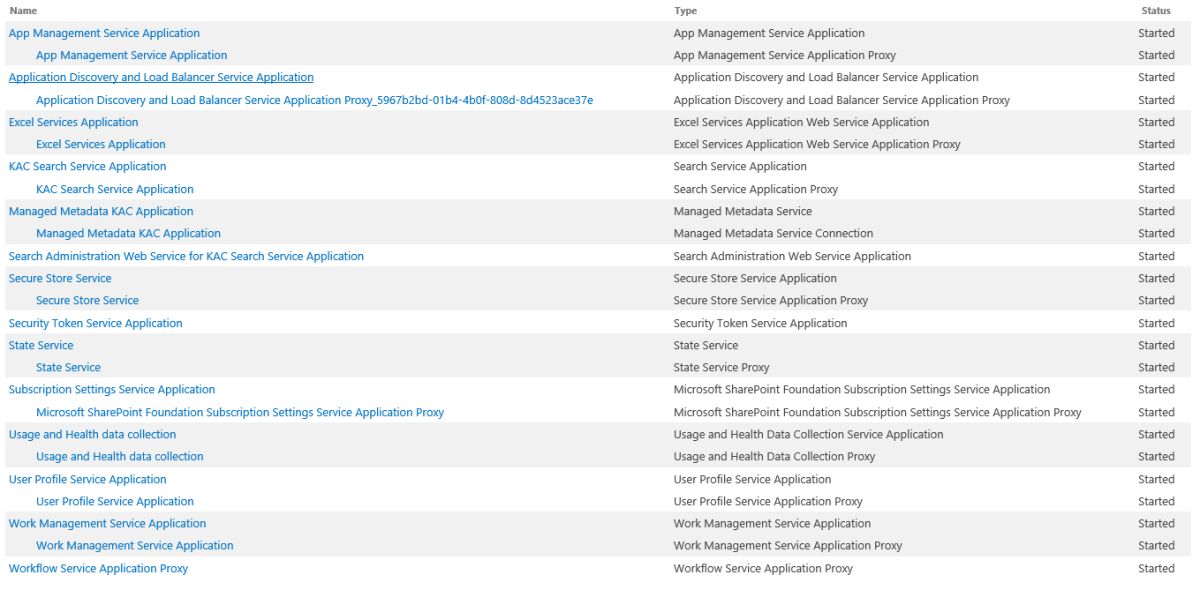1200x590 pixels.
Task: Select 'Application Discovery and Load Balancer Service Application Proxy' type
Action: (842, 100)
